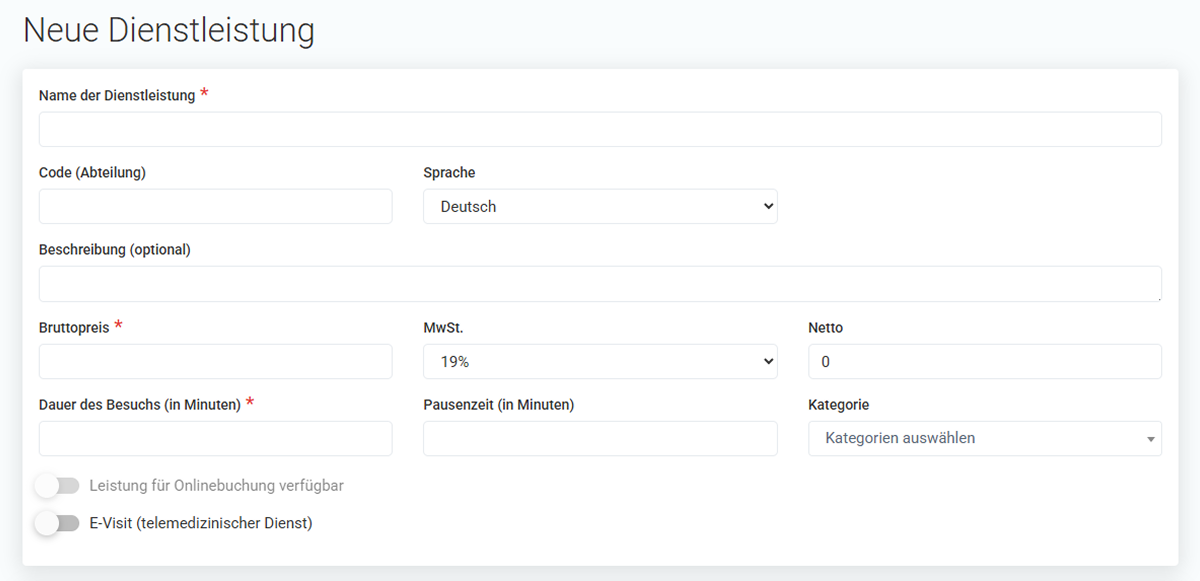1200x581 pixels.
Task: Click the Netto field containing 0
Action: coord(985,362)
